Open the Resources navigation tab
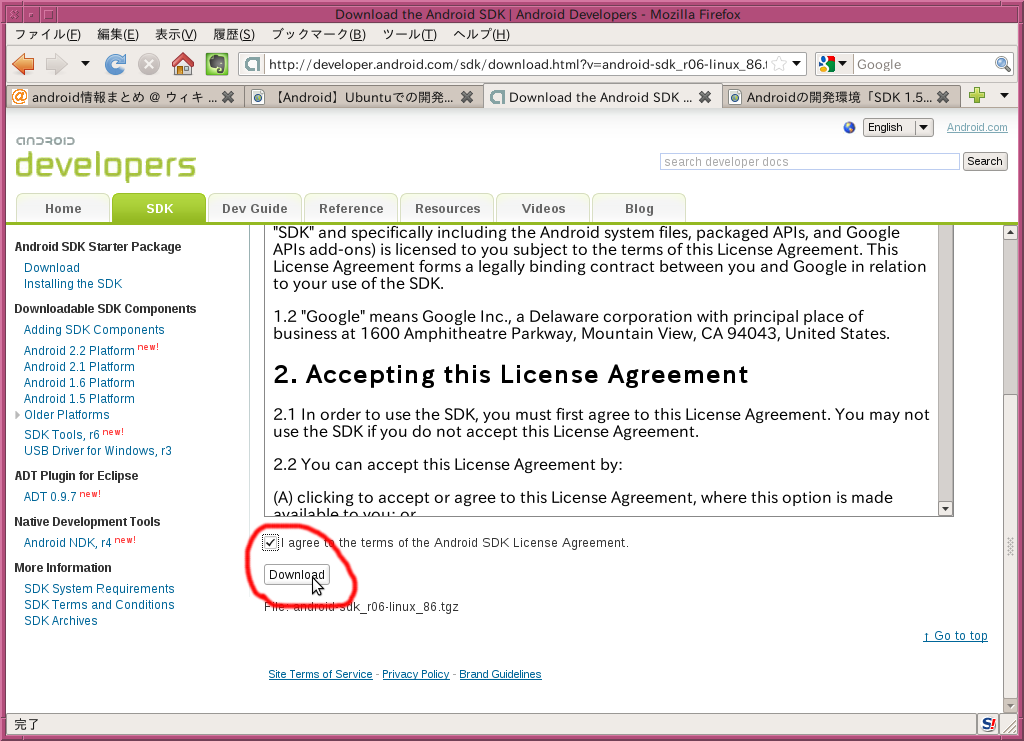 [x=447, y=208]
